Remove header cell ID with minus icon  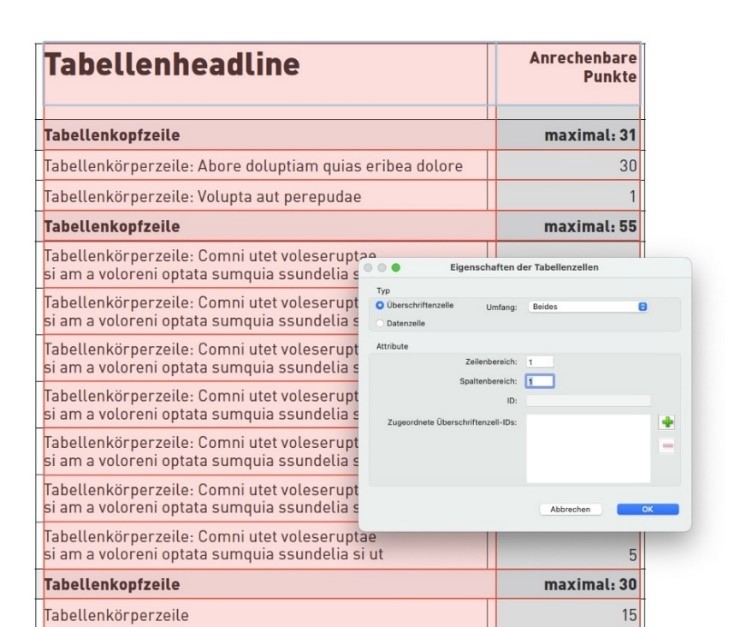667,446
